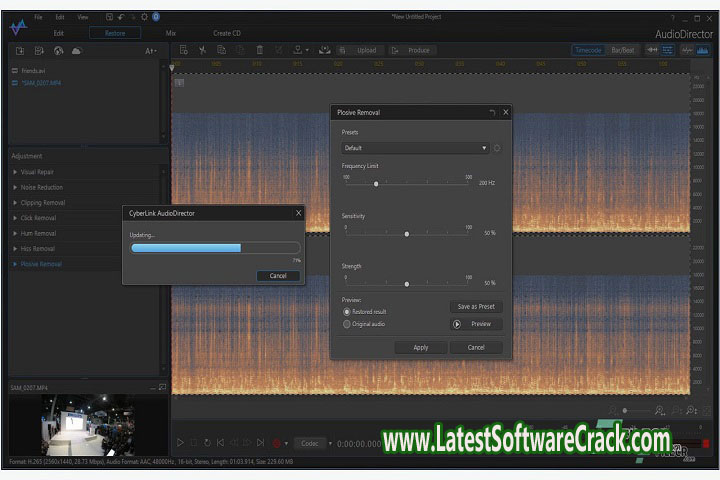Image resolution: width=720 pixels, height=480 pixels.
Task: Click the stop button in transport controls
Action: [193, 443]
